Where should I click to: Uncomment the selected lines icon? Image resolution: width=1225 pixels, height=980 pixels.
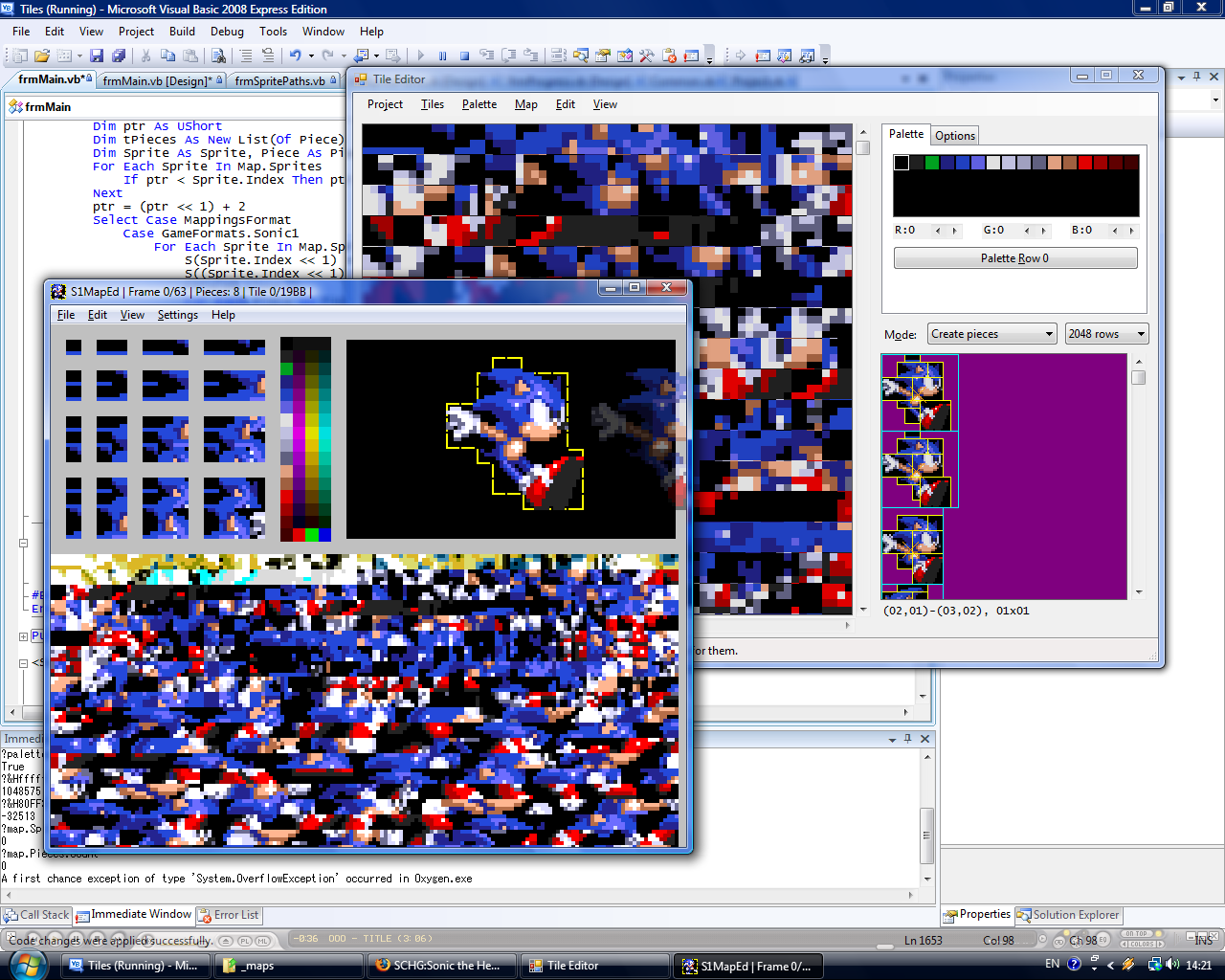[268, 56]
